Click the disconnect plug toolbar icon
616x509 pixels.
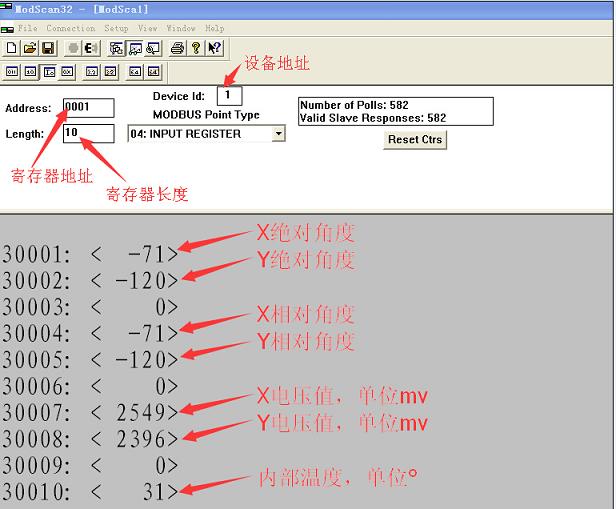tap(90, 47)
